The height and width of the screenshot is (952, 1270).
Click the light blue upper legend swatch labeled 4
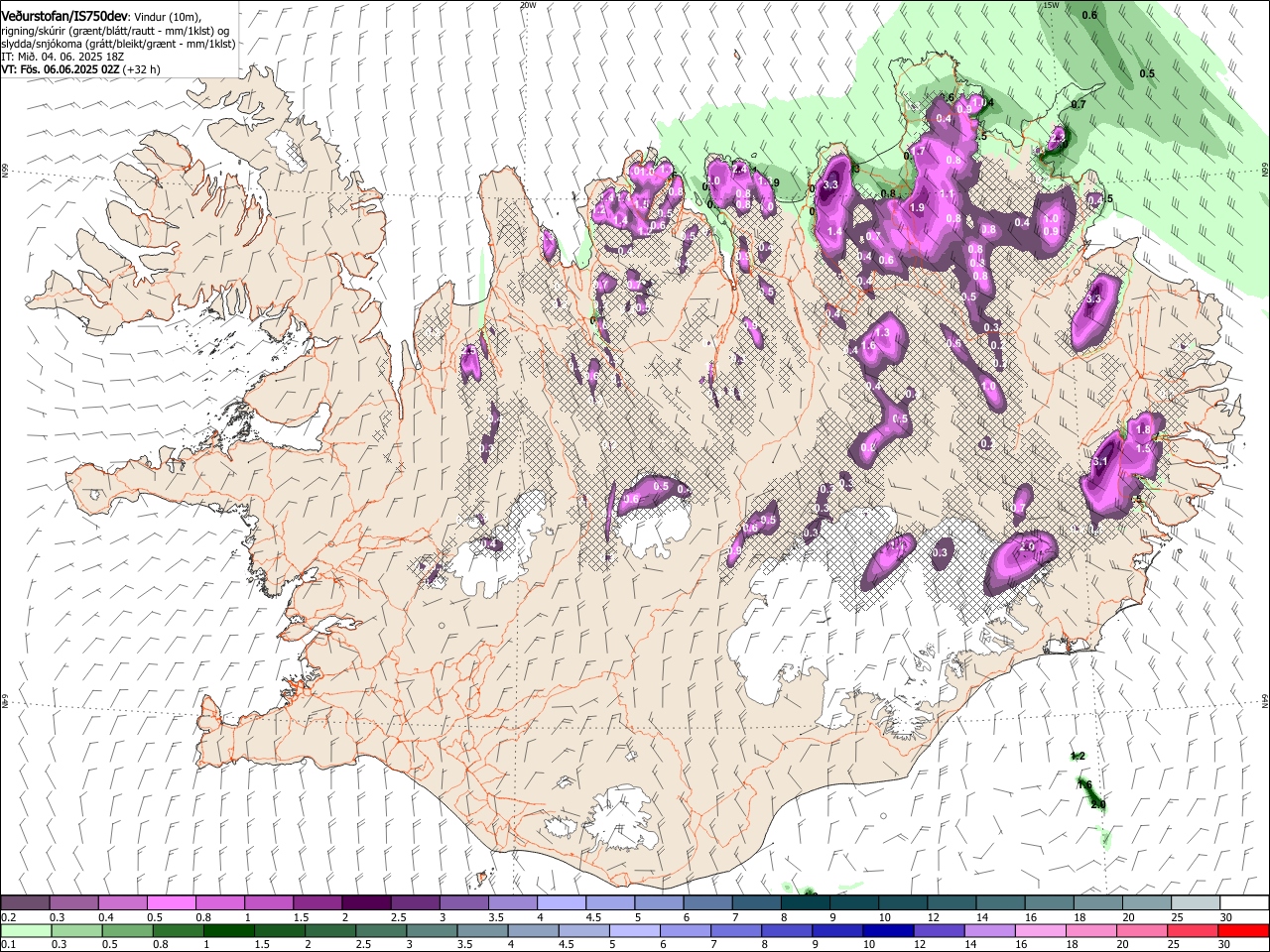point(562,902)
